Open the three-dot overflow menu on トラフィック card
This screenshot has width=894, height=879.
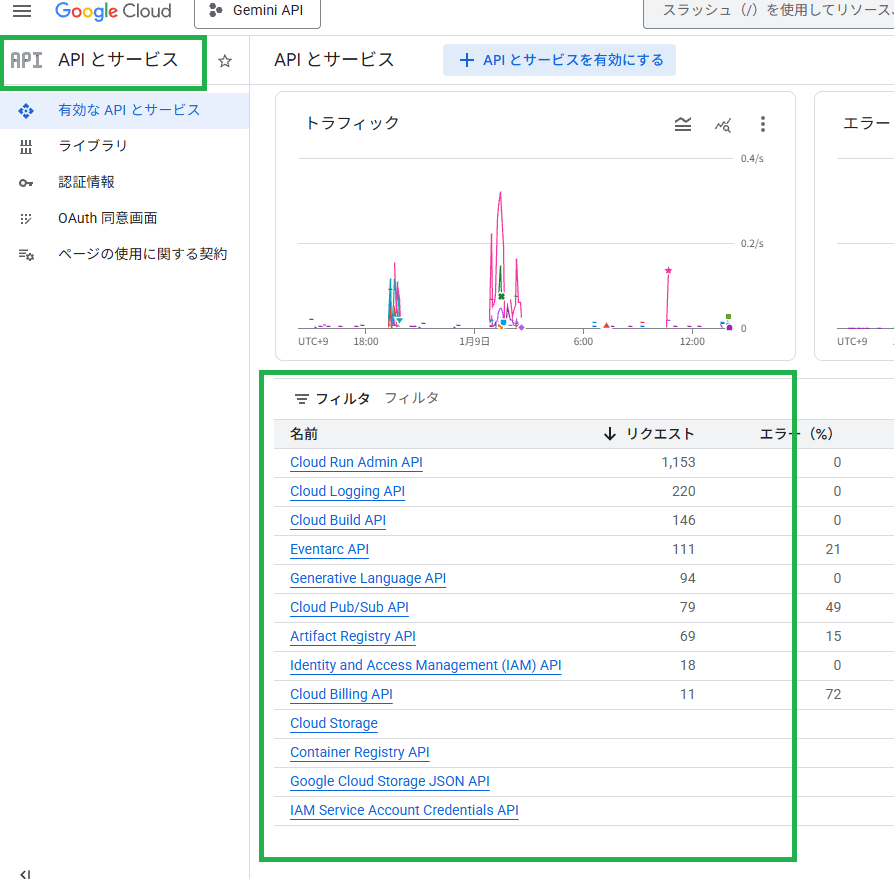click(x=763, y=124)
